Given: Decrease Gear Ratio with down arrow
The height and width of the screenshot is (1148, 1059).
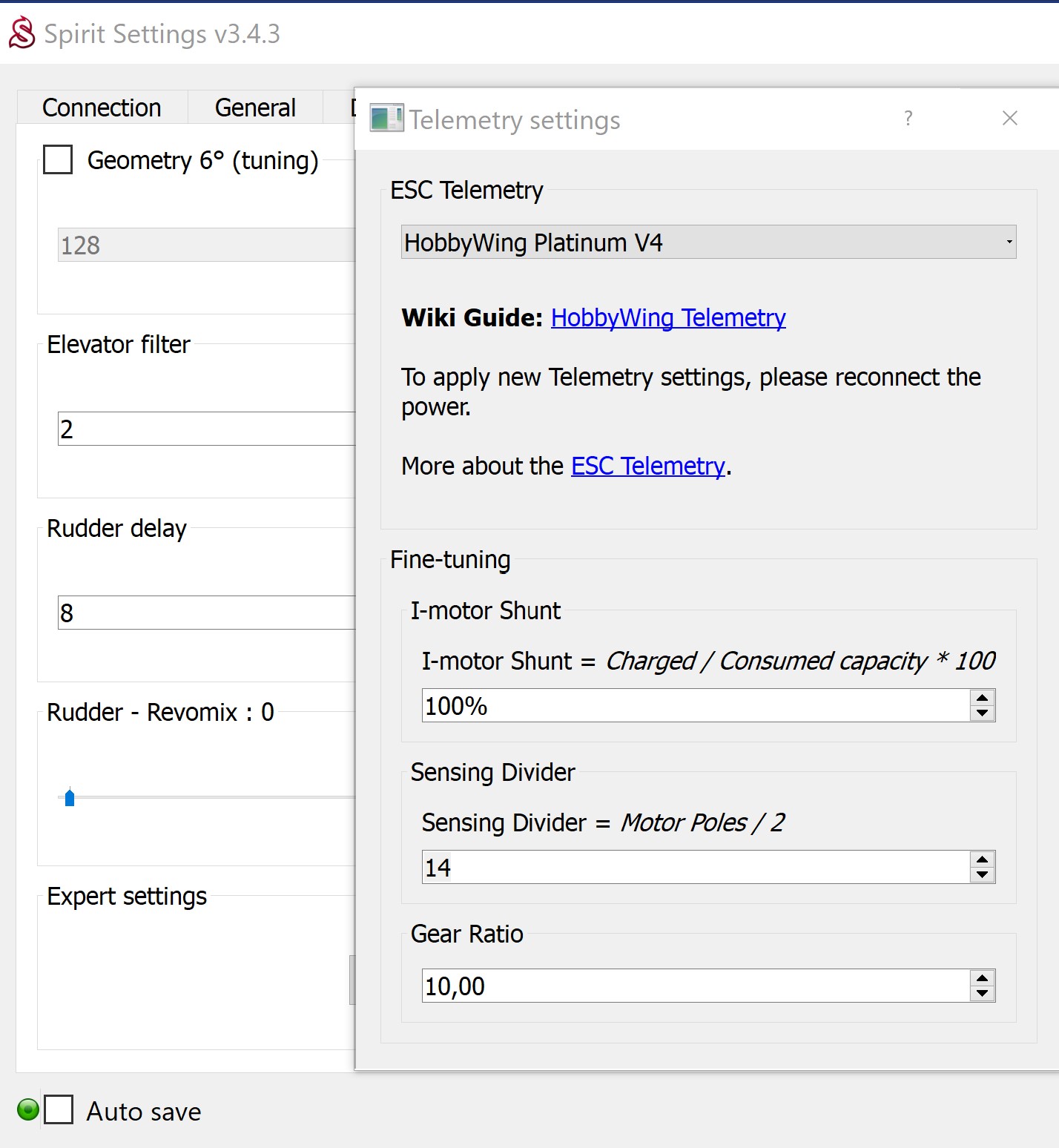Looking at the screenshot, I should coord(982,994).
